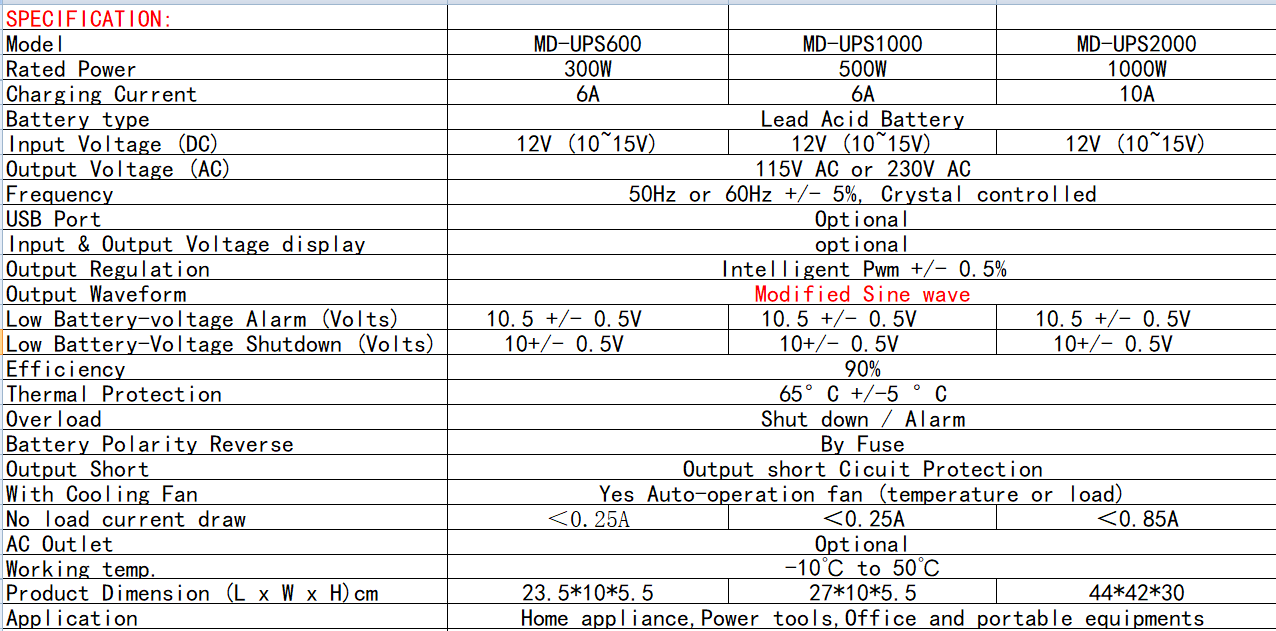The height and width of the screenshot is (631, 1276).
Task: Select the Shut down / Alarm cell
Action: (862, 419)
